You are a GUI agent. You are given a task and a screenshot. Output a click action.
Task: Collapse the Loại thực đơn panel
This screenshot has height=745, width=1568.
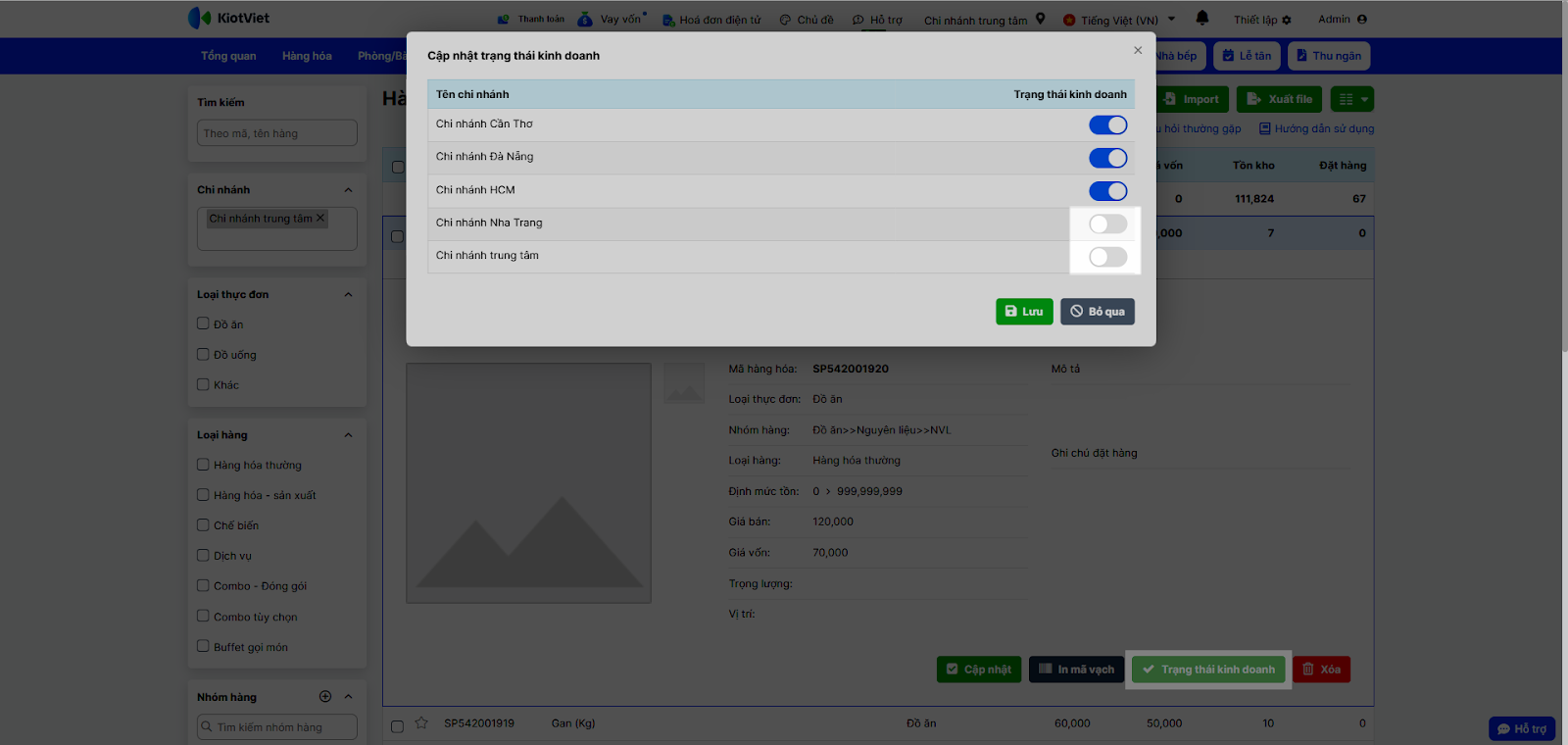tap(348, 294)
